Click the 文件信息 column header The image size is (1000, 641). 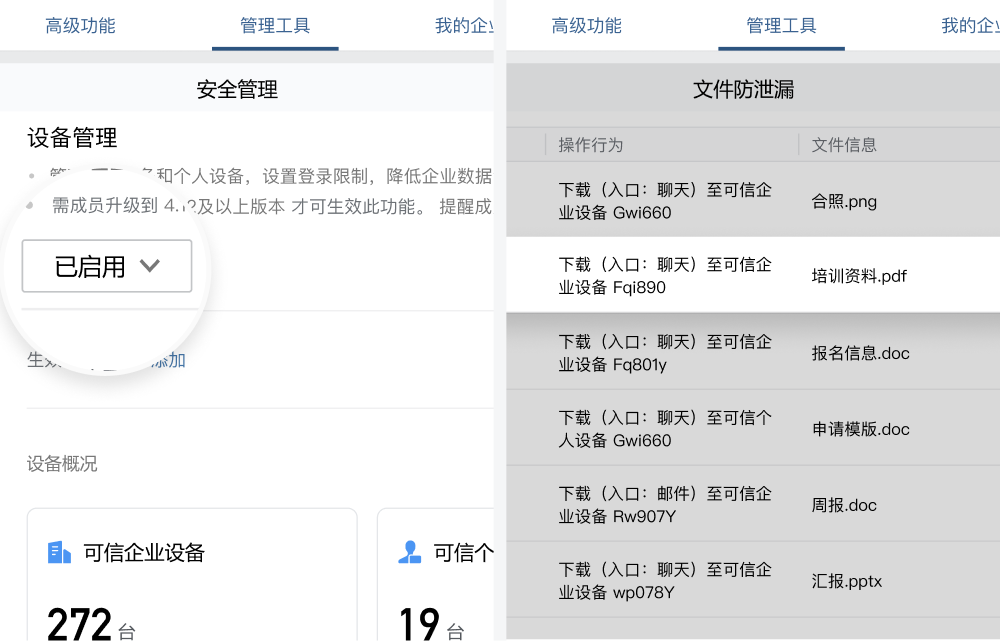844,145
